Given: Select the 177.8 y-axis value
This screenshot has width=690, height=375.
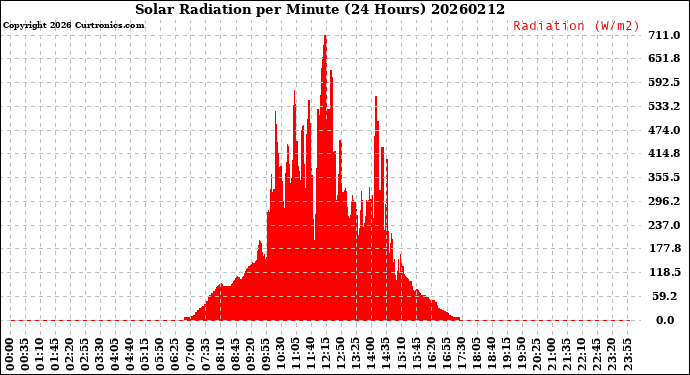Looking at the screenshot, I should (664, 248).
